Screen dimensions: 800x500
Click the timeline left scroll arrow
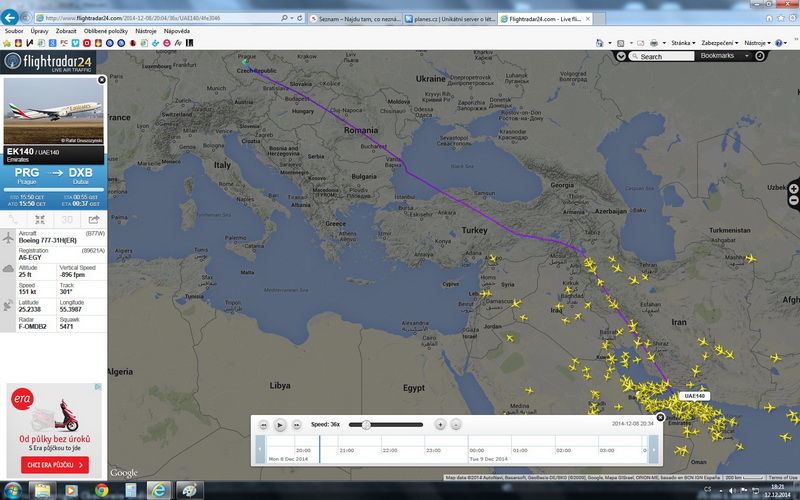[x=260, y=449]
